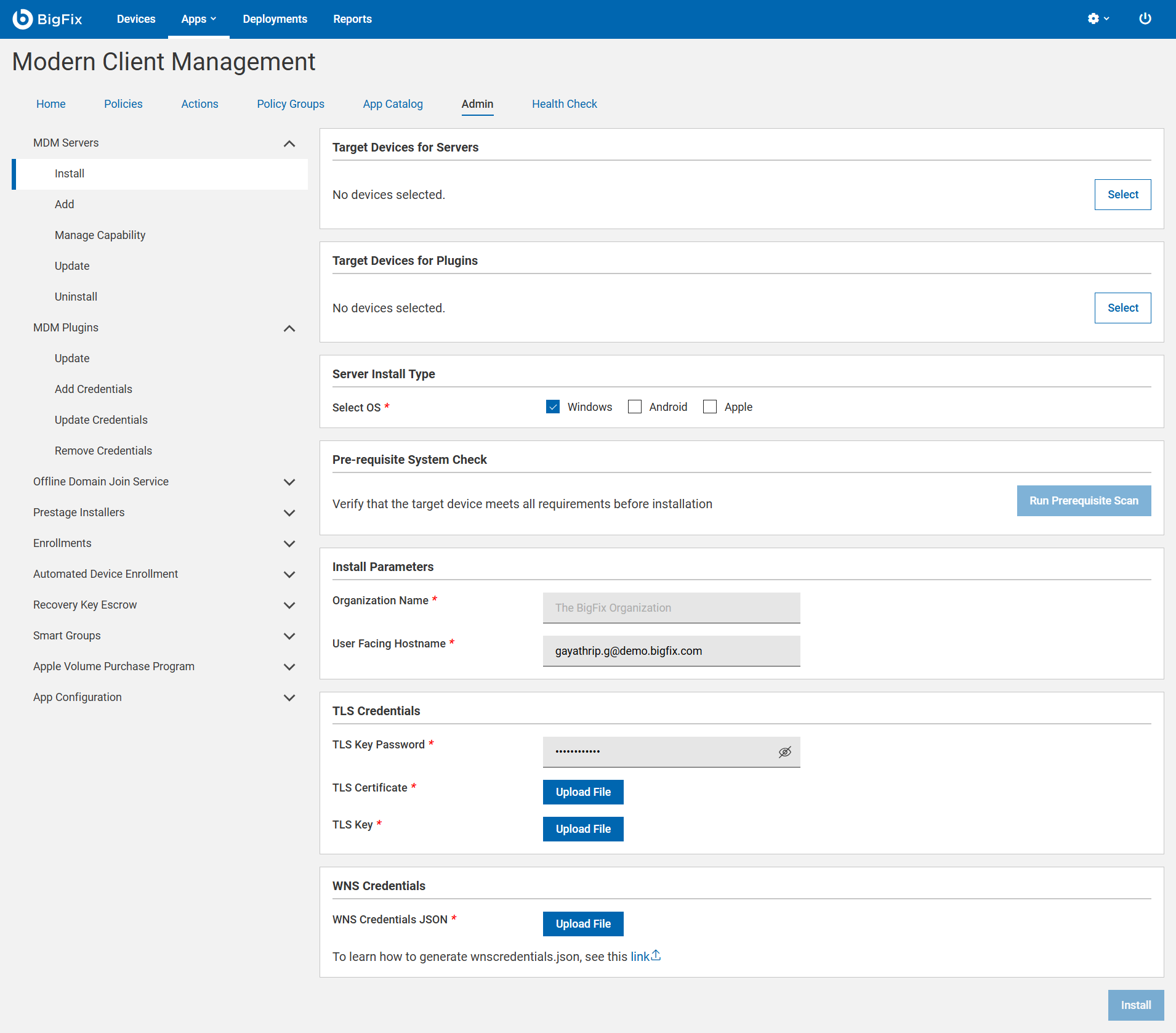Switch to the Health Check tab
Image resolution: width=1176 pixels, height=1033 pixels.
click(x=564, y=104)
